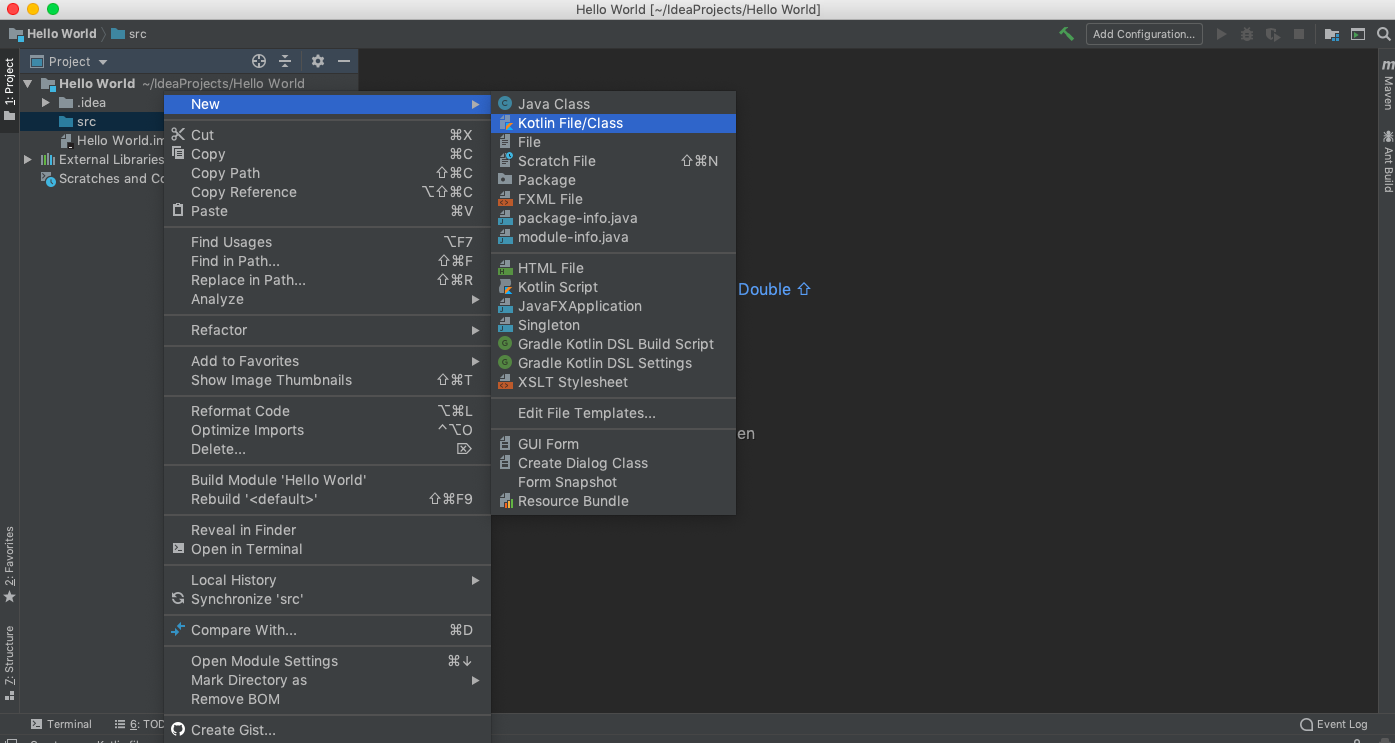1395x743 pixels.
Task: Choose Synchronize 'src' in context menu
Action: tap(327, 599)
